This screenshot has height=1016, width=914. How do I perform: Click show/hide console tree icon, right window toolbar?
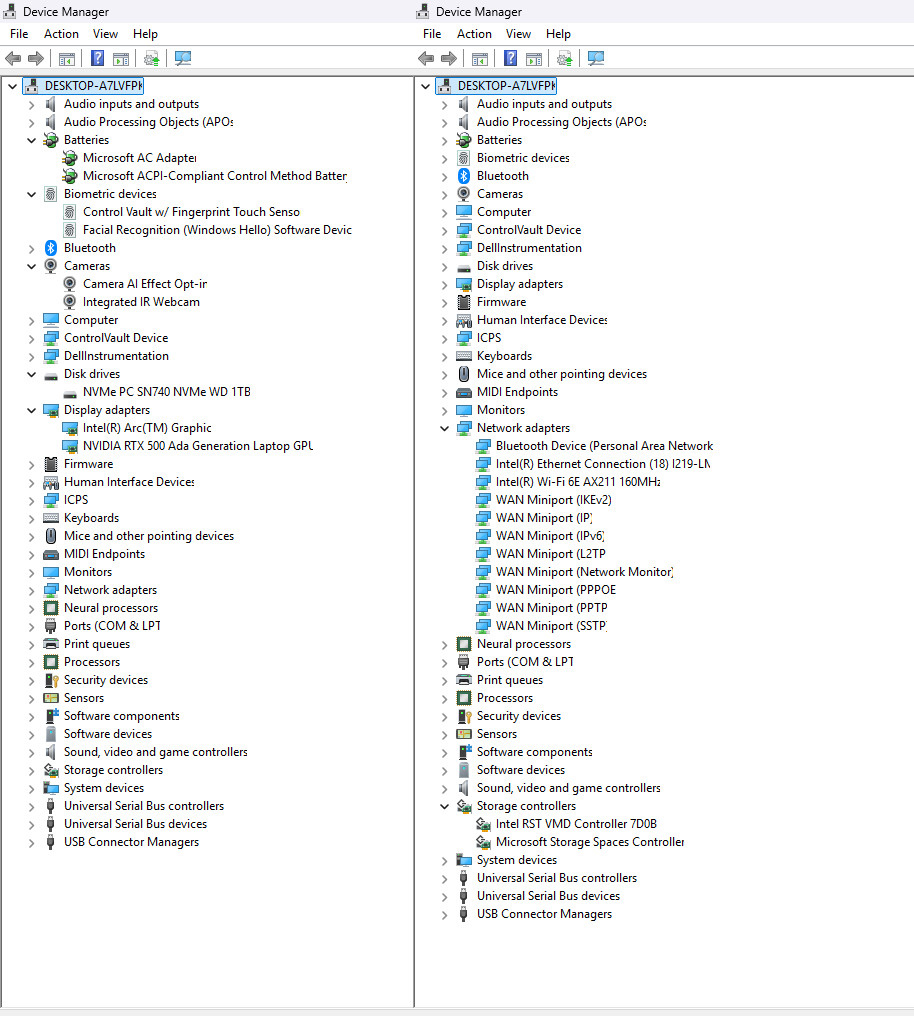[480, 59]
